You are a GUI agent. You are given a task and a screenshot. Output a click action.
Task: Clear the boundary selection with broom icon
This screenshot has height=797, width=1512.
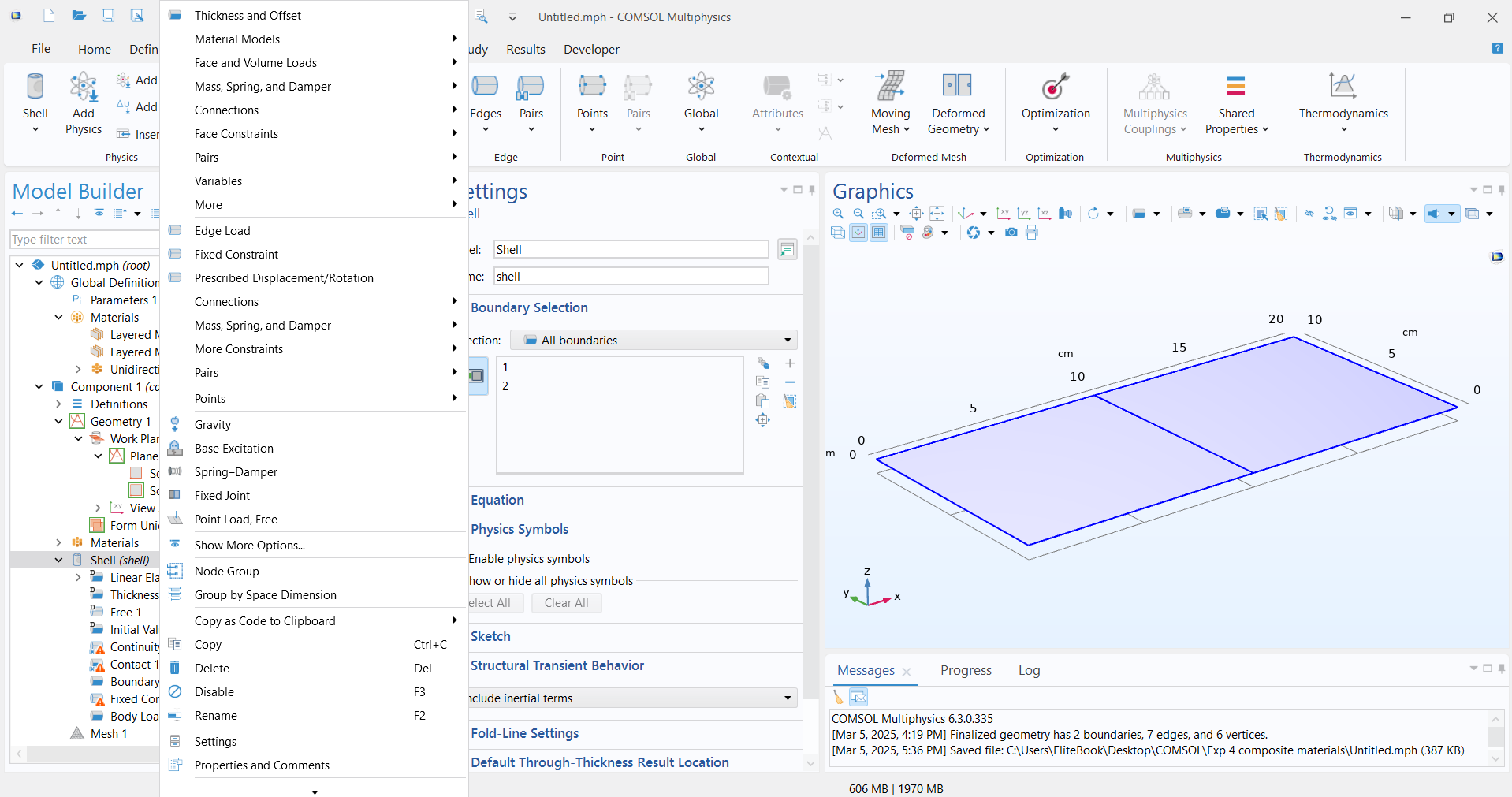coord(789,401)
